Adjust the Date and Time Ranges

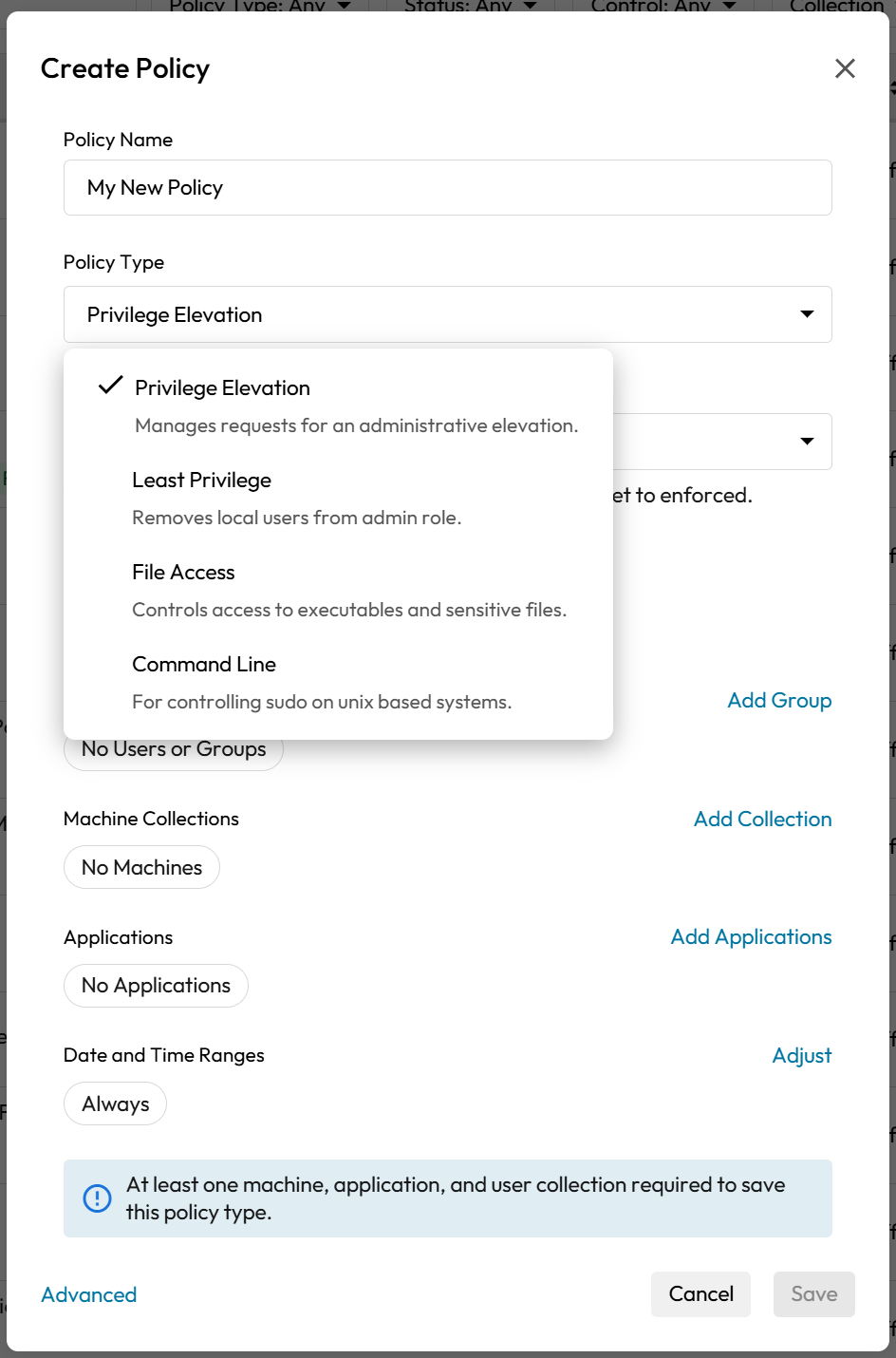802,1056
